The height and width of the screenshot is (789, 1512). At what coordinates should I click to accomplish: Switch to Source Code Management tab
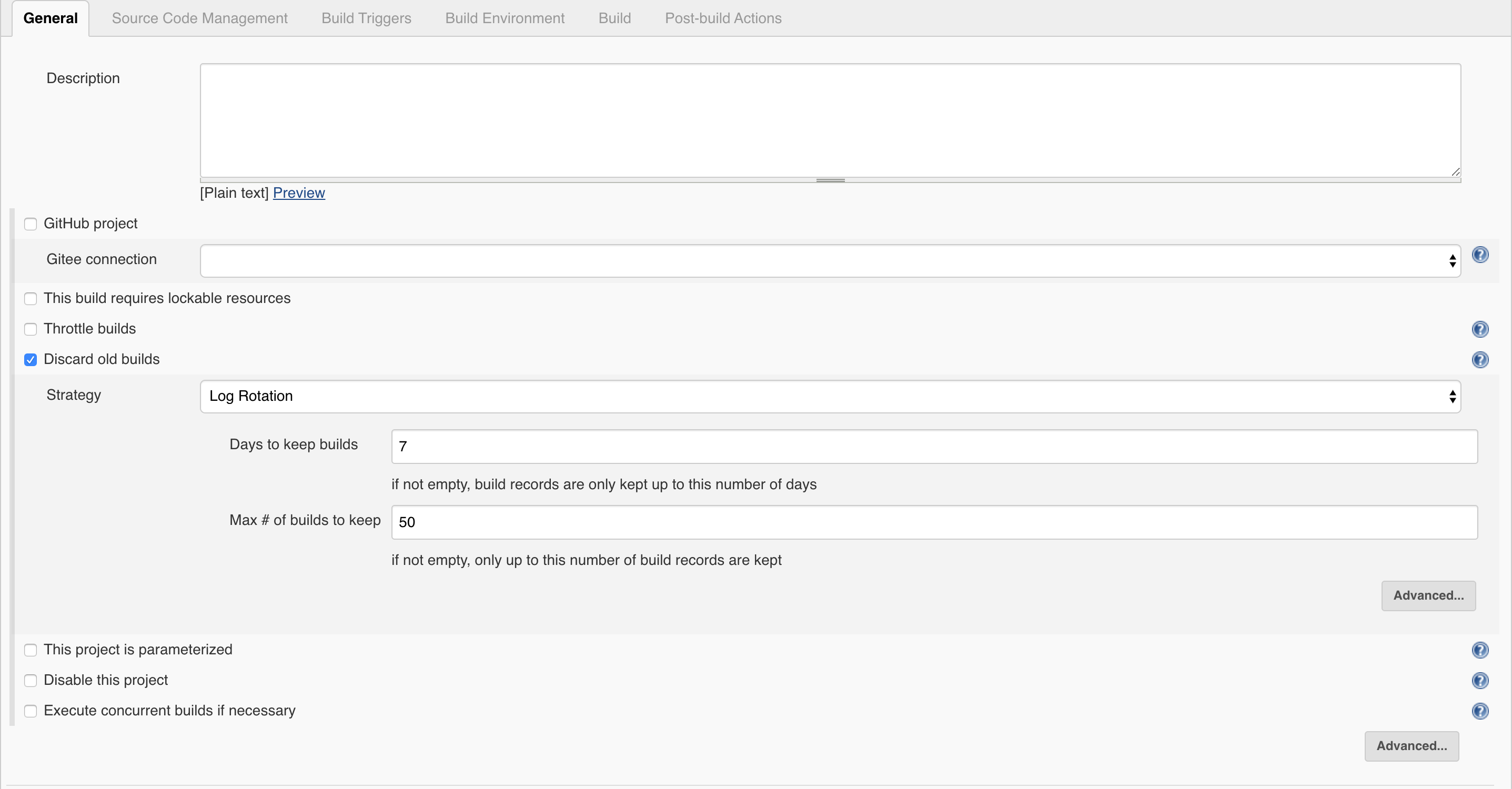point(199,18)
